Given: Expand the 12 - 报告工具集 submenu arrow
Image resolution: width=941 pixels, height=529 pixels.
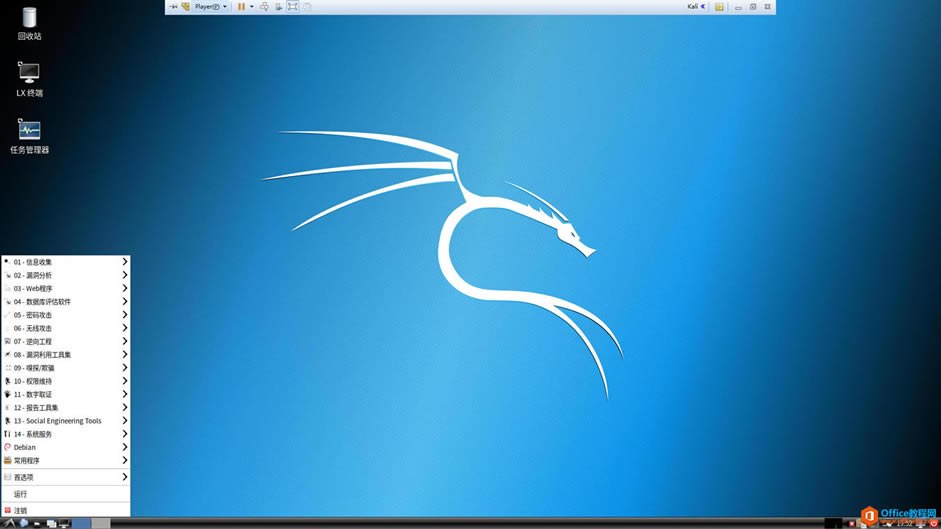Looking at the screenshot, I should (x=125, y=407).
